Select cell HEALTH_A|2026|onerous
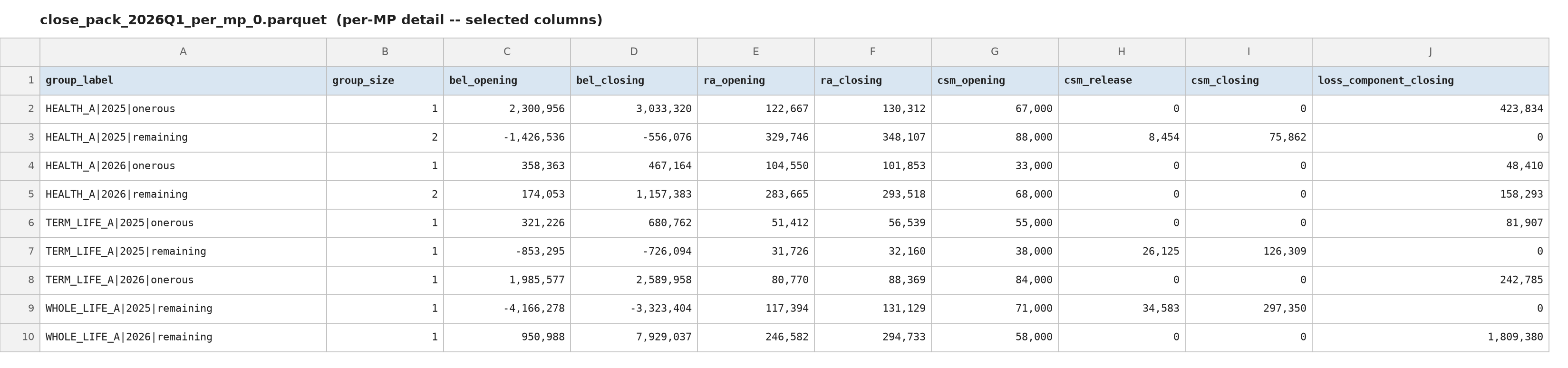Screen dimensions: 1568x368 pyautogui.click(x=183, y=167)
